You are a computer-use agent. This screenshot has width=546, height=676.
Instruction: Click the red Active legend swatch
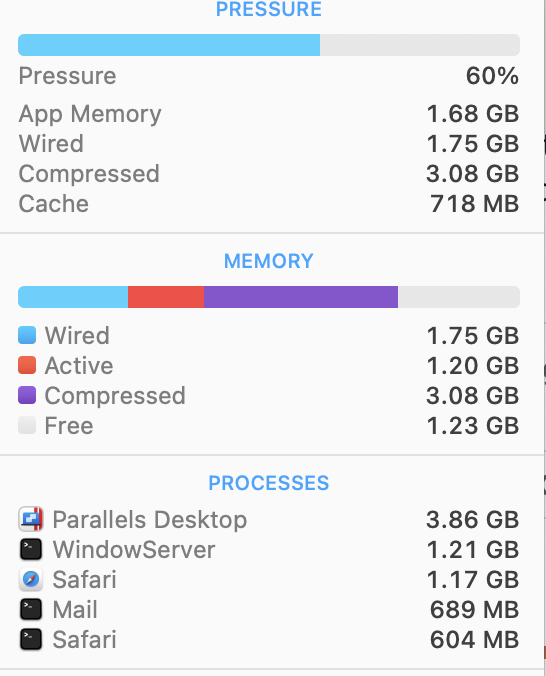(27, 365)
